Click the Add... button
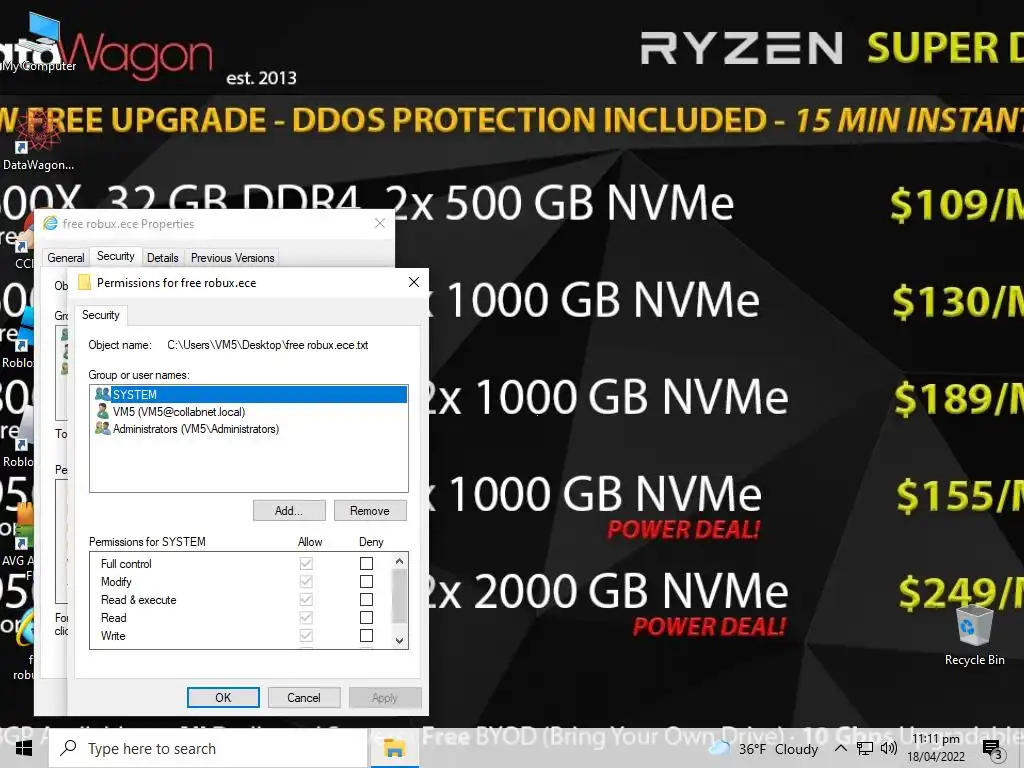Image resolution: width=1024 pixels, height=768 pixels. point(289,511)
